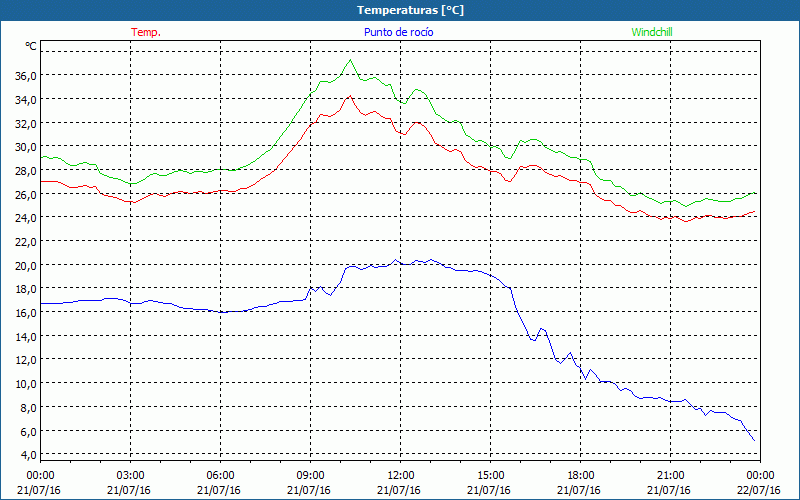Click the 36,0 y-axis label

point(26,76)
